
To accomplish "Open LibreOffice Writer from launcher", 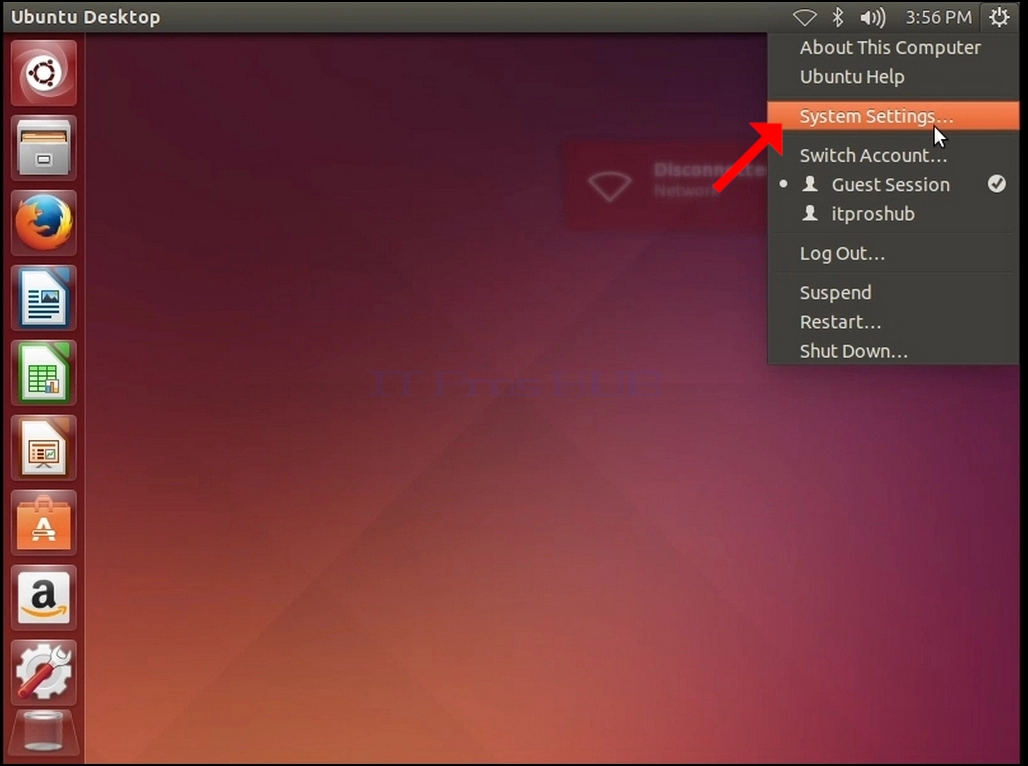I will pyautogui.click(x=44, y=298).
